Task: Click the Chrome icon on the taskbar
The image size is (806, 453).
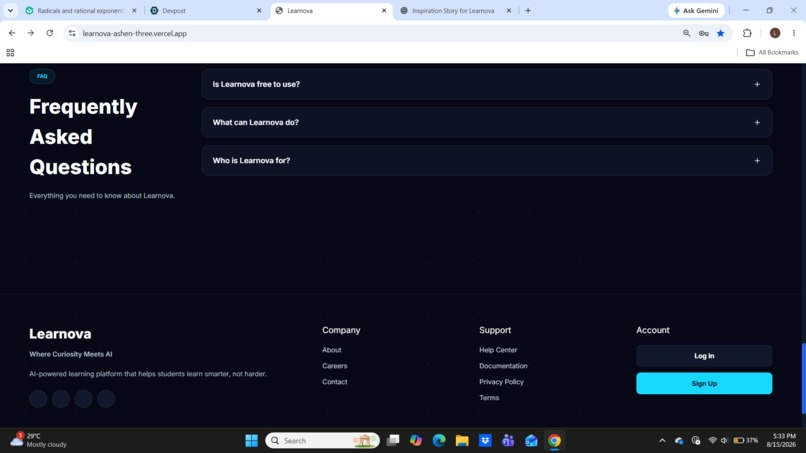Action: click(554, 441)
